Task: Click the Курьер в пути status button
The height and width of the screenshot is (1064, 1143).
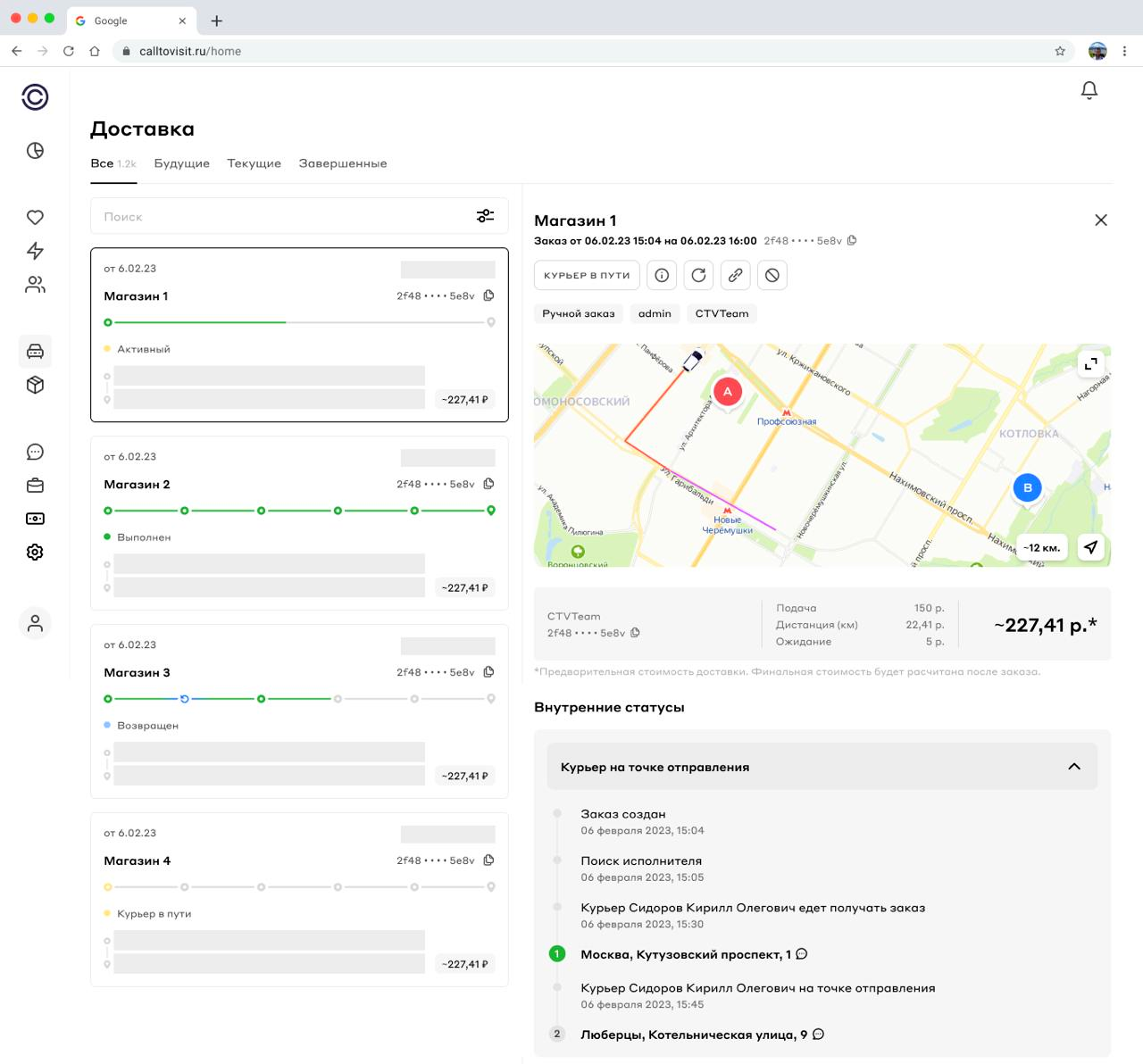Action: point(587,275)
